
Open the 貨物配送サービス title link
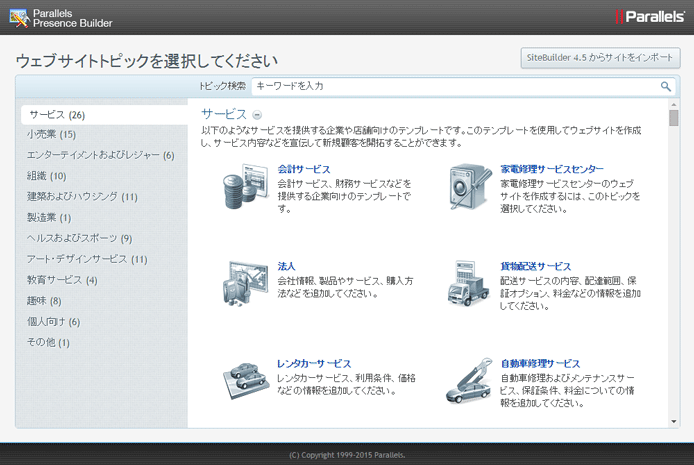(535, 266)
